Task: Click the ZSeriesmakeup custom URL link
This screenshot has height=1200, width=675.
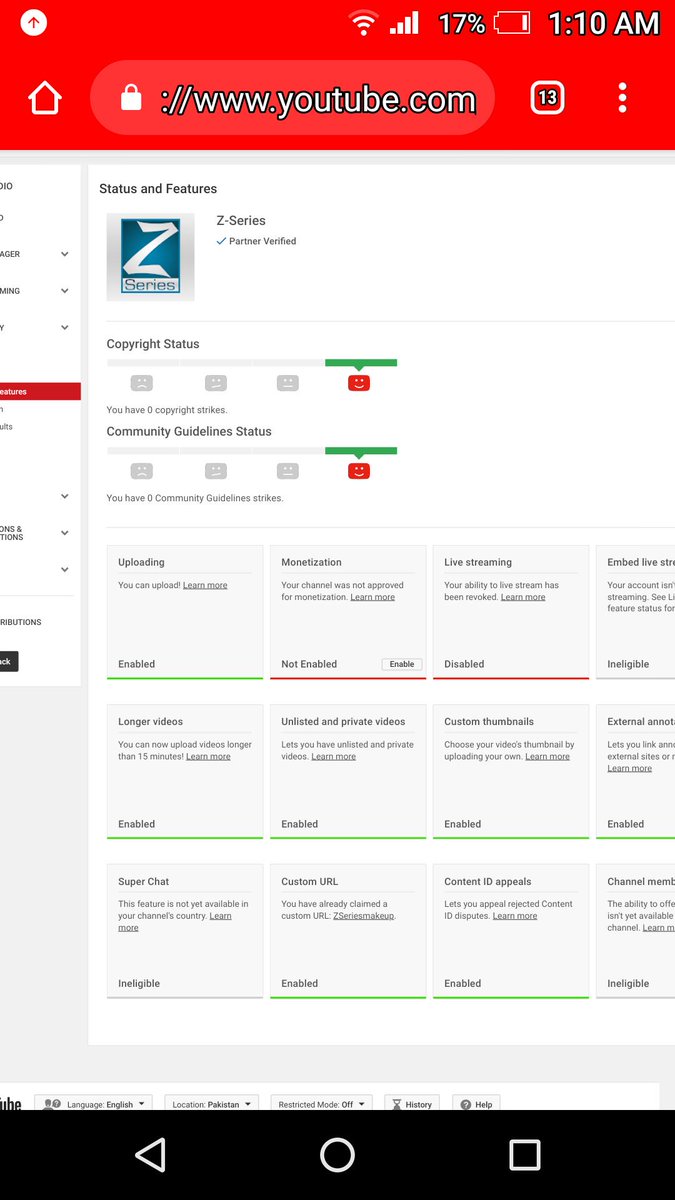Action: coord(364,916)
